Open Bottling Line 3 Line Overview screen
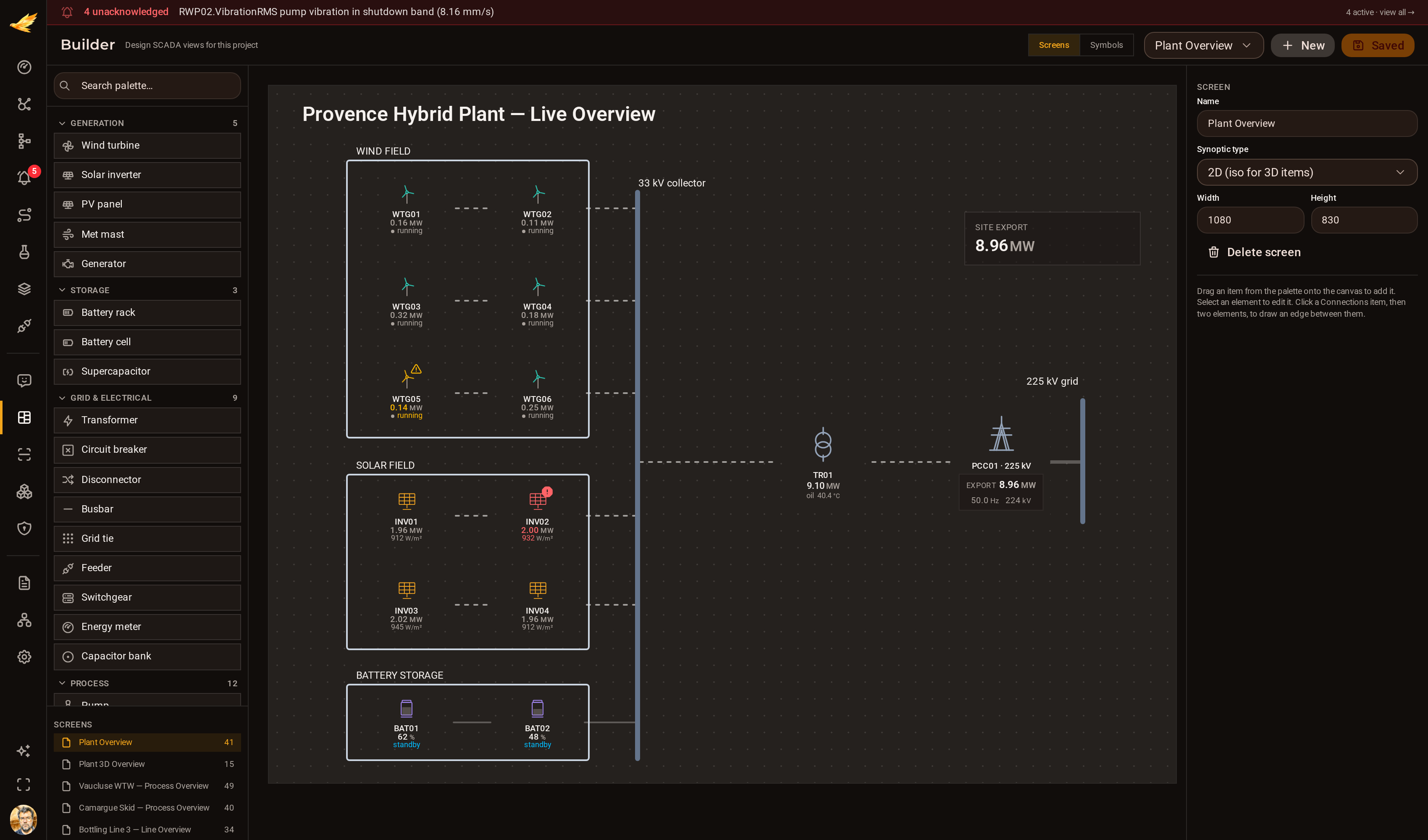Image resolution: width=1428 pixels, height=840 pixels. tap(147, 830)
